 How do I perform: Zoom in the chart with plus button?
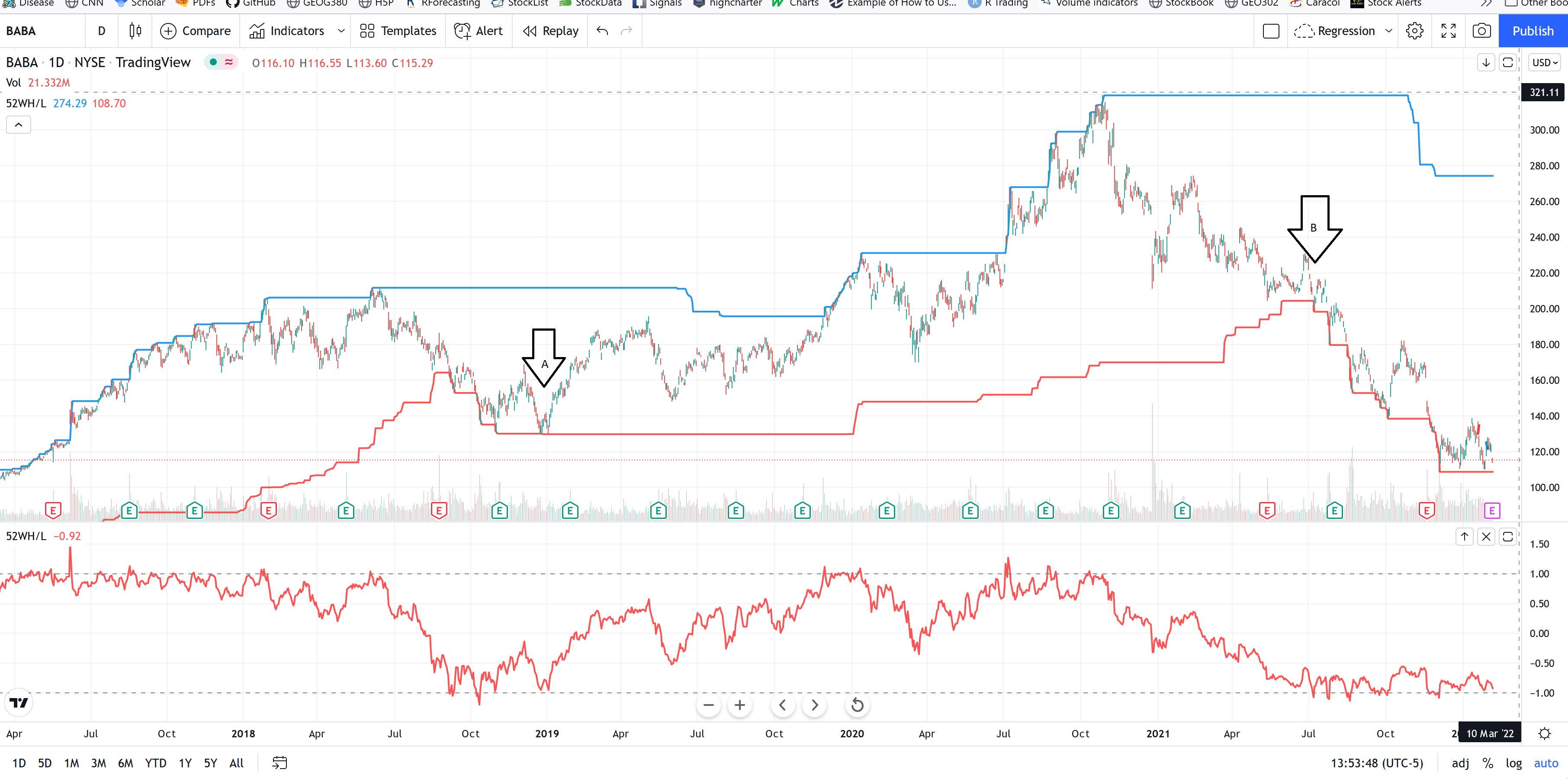pos(739,705)
